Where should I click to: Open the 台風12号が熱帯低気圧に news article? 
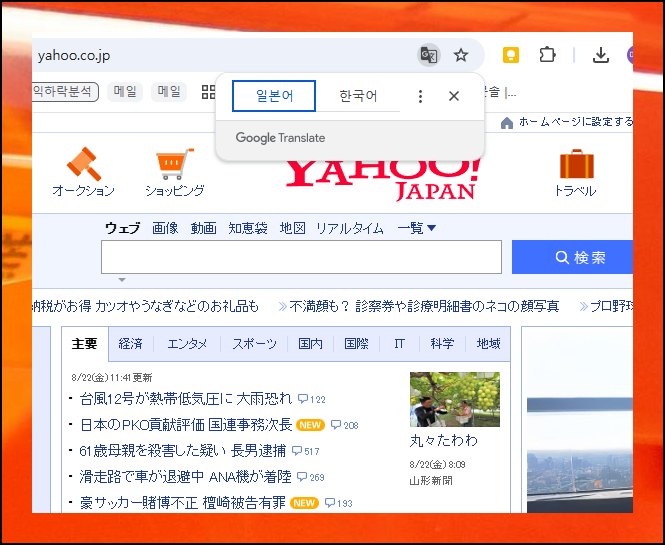186,399
